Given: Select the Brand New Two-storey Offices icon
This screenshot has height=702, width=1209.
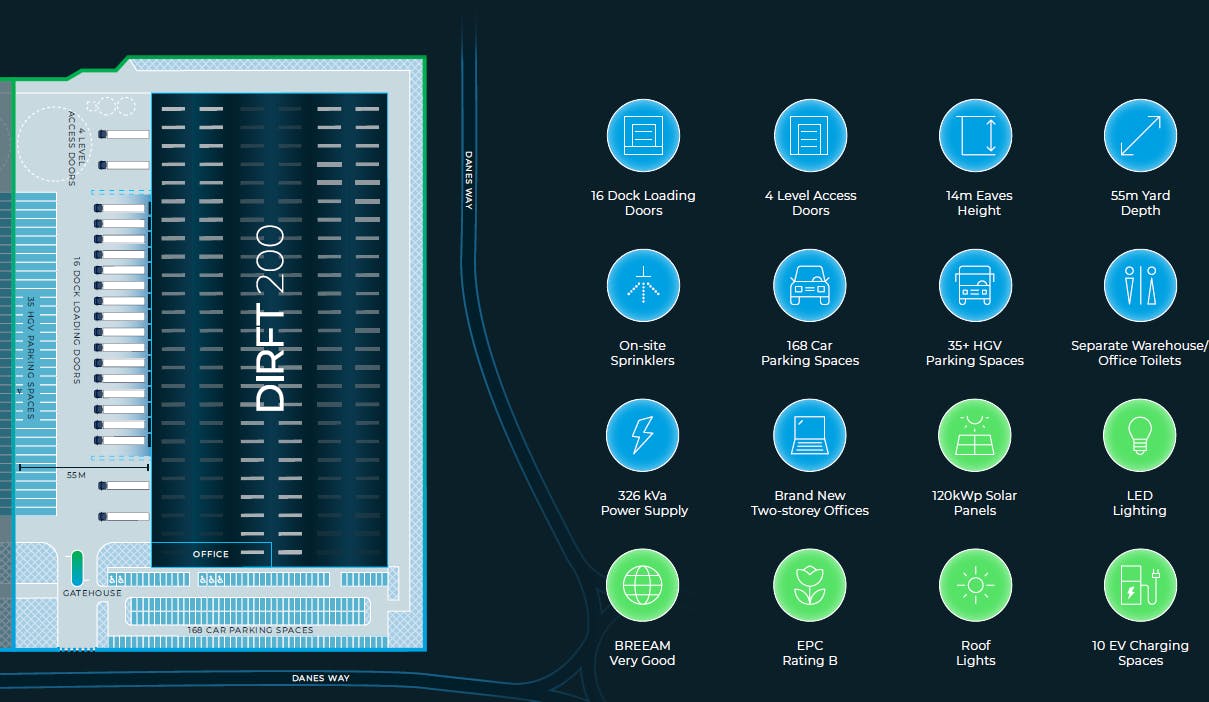Looking at the screenshot, I should pyautogui.click(x=810, y=436).
